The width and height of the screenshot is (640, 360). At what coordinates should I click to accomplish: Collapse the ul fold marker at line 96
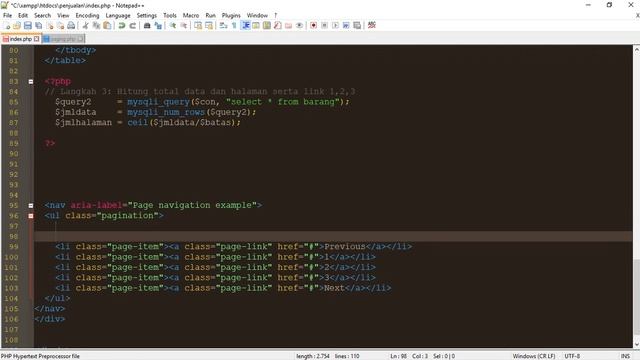[31, 216]
